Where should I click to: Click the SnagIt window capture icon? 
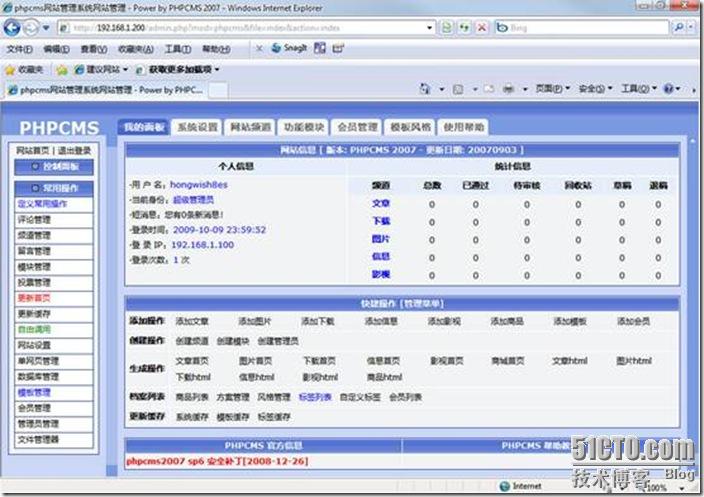320,48
